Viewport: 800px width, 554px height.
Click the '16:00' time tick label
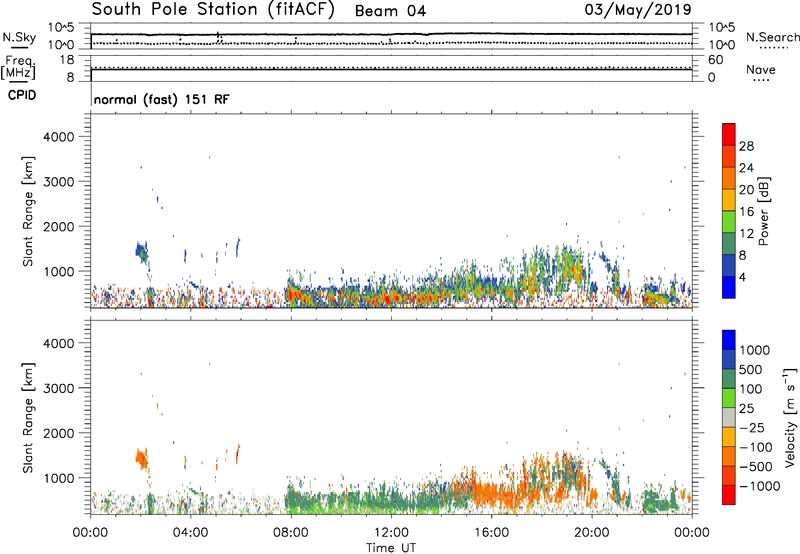click(x=491, y=533)
